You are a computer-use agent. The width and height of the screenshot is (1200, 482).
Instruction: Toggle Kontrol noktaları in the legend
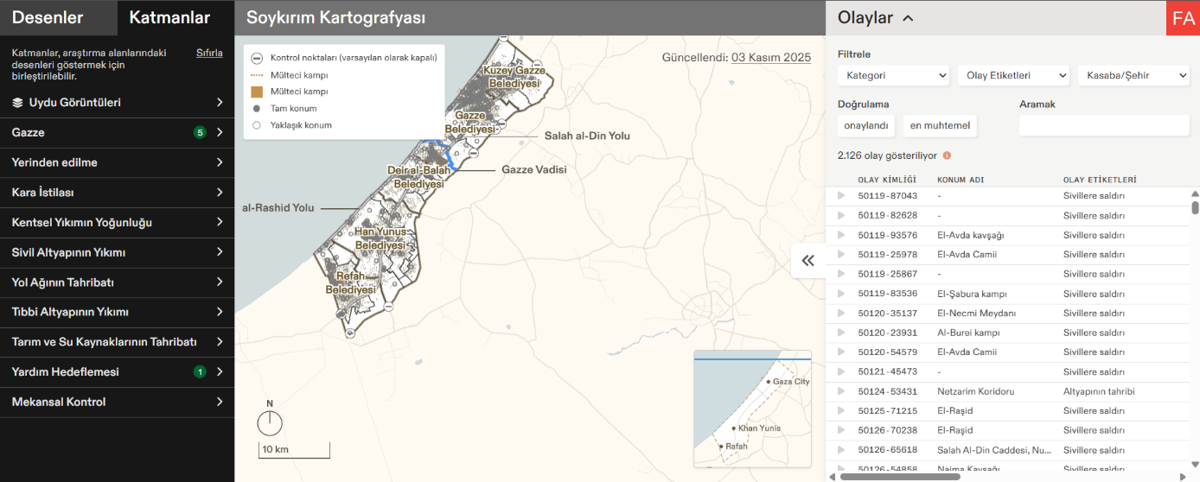point(257,58)
